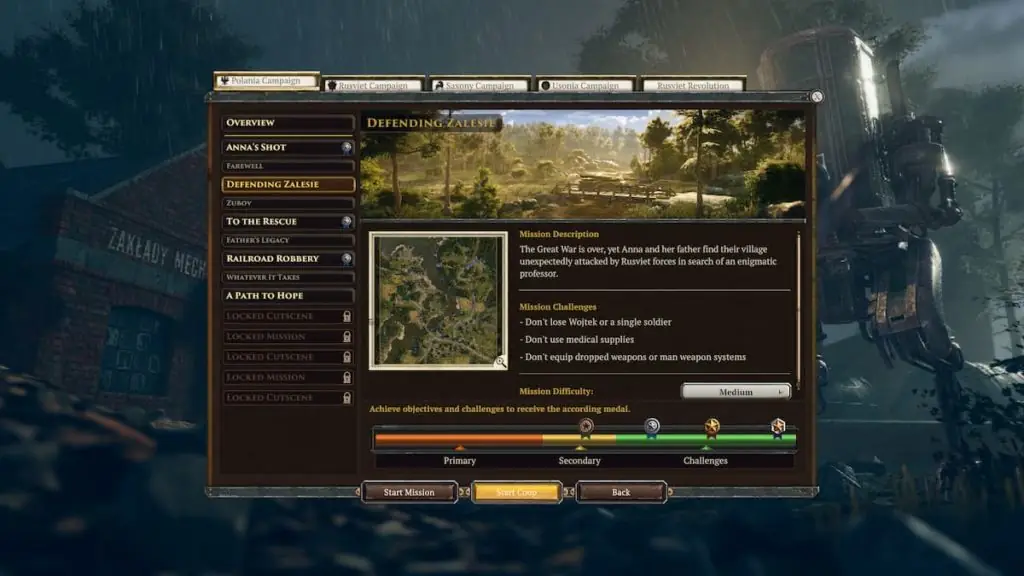
Task: Click the mission minimap thumbnail
Action: 438,300
